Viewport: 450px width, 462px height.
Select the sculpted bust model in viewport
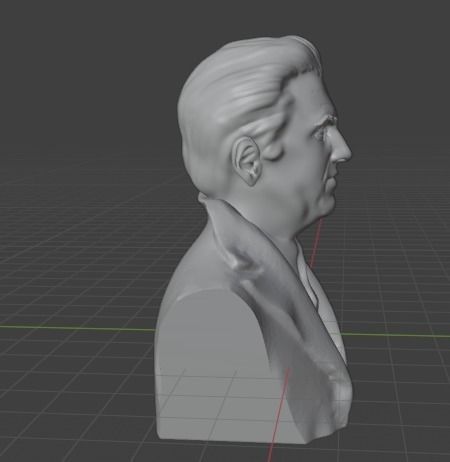(253, 240)
